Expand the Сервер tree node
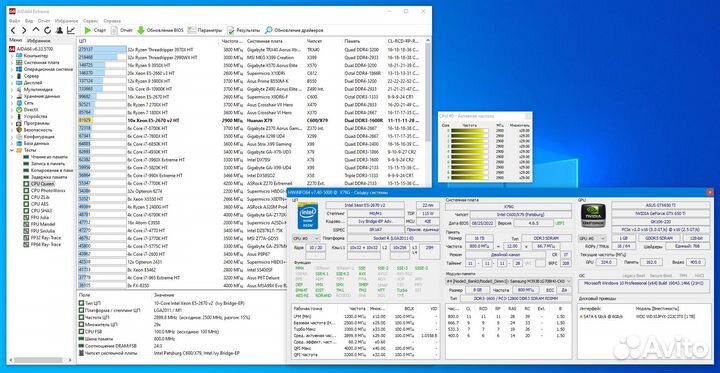 pos(12,75)
